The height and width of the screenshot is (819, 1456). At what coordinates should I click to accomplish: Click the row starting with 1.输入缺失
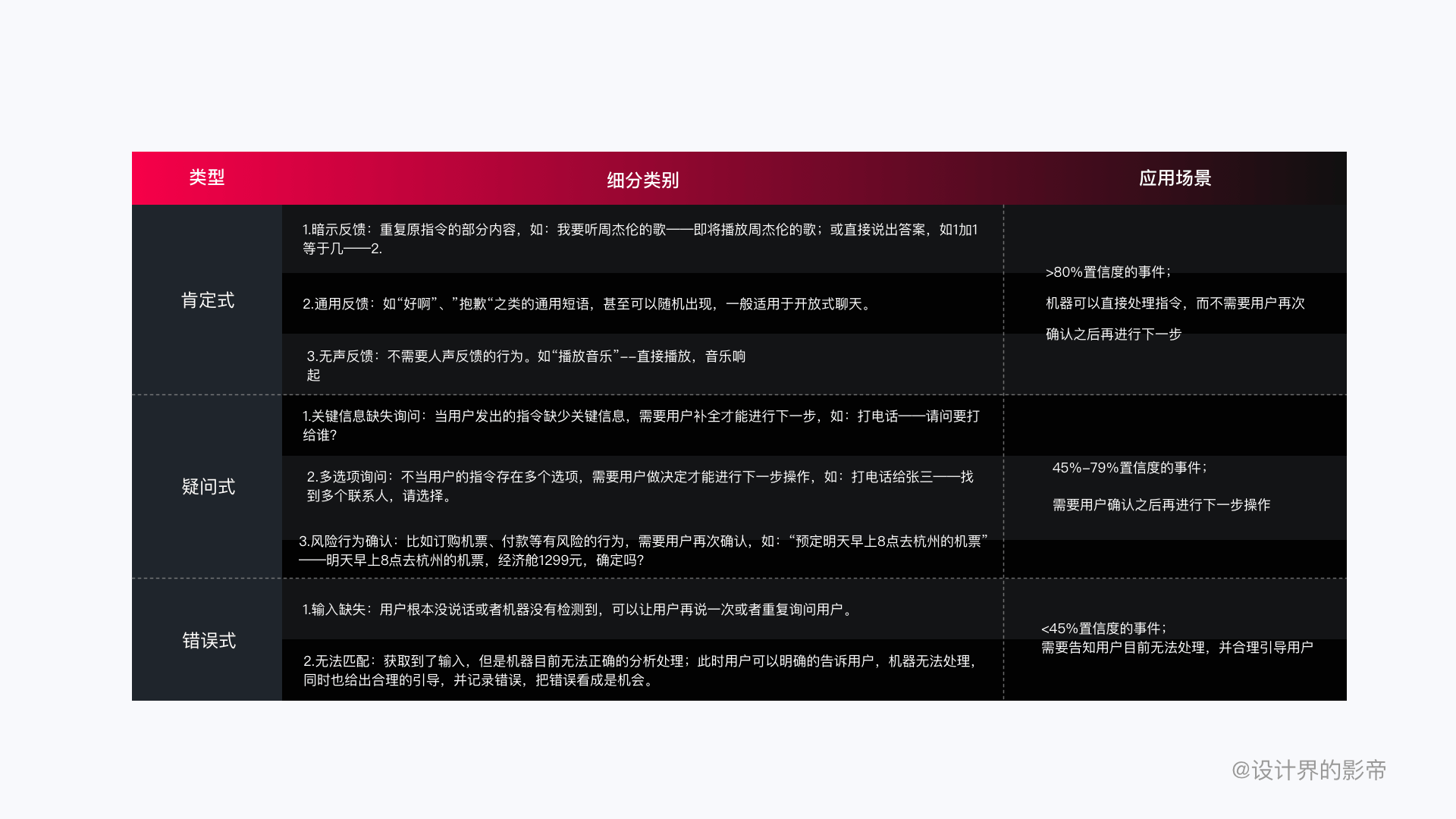[x=642, y=609]
